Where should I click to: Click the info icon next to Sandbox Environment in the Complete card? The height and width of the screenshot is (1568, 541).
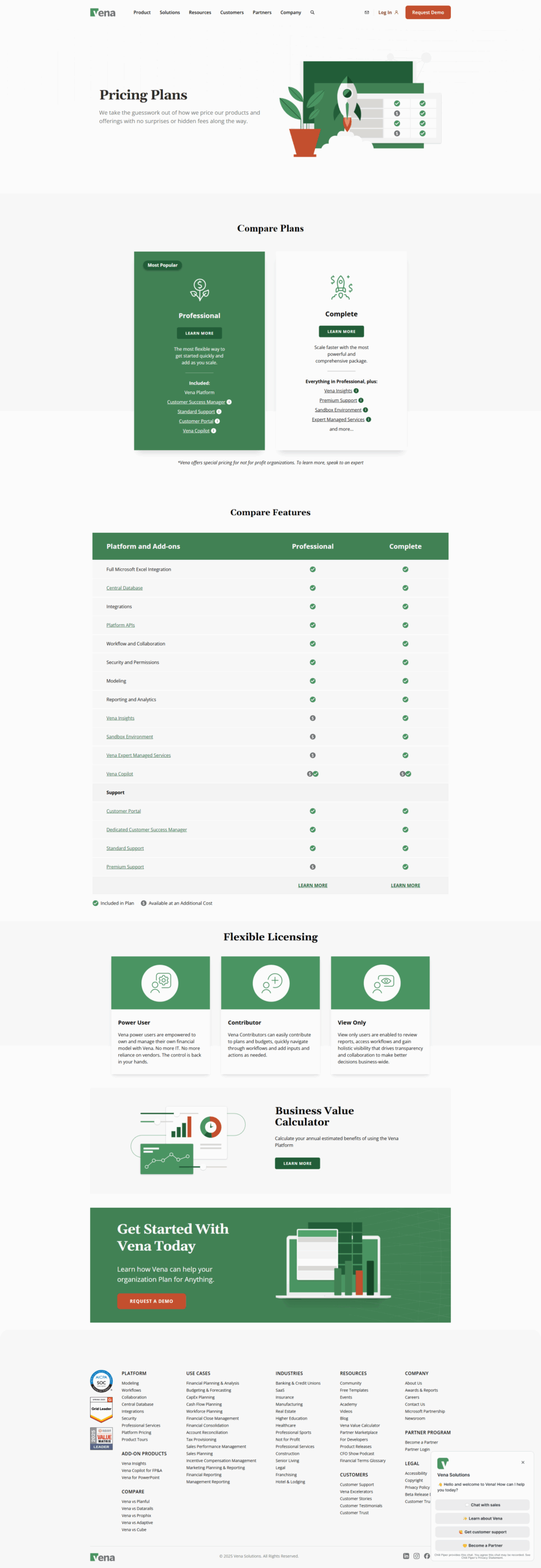coord(365,410)
